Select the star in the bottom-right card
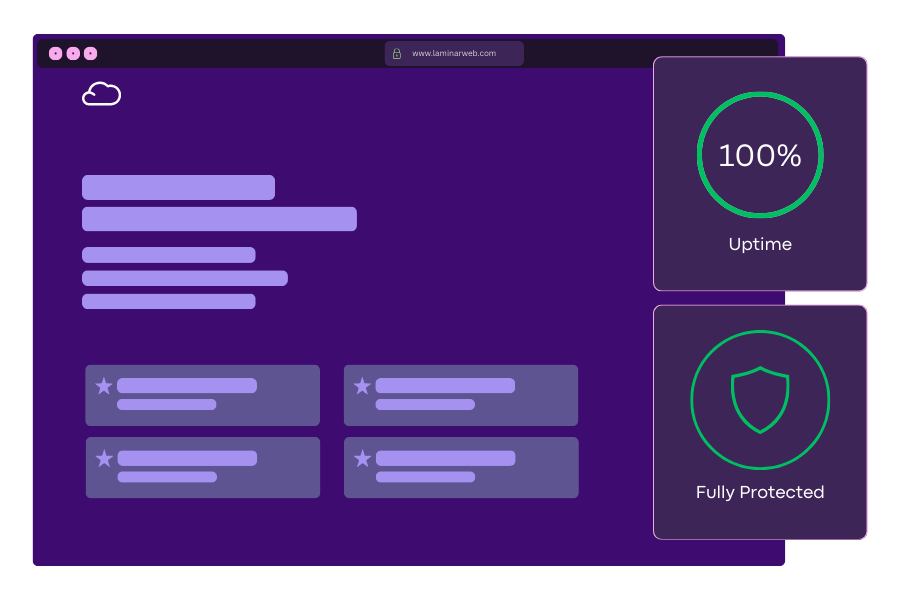The width and height of the screenshot is (900, 600). (362, 458)
